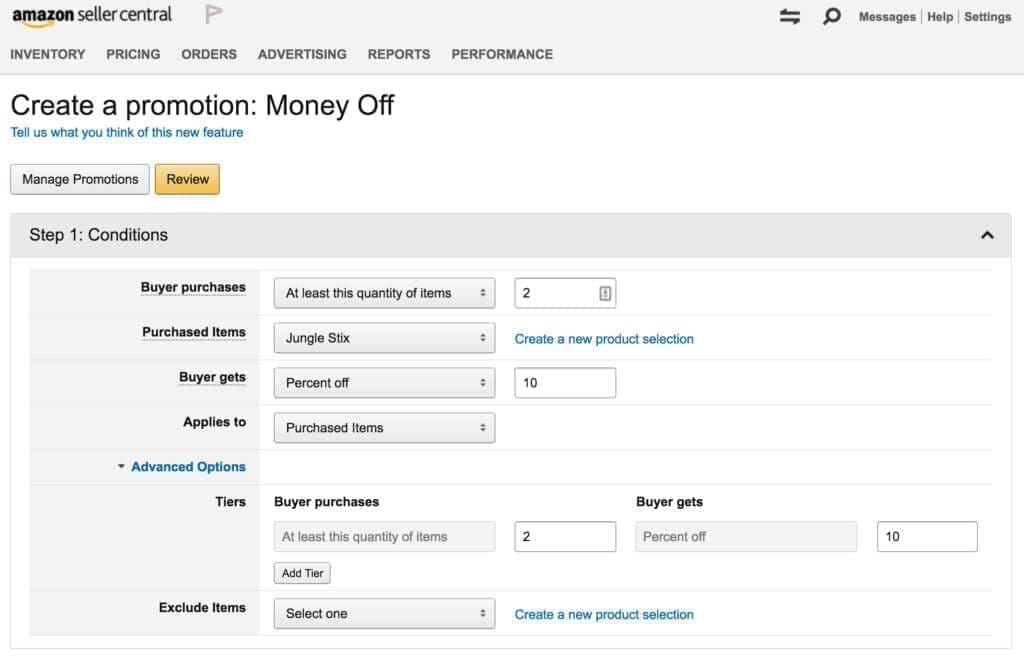The height and width of the screenshot is (662, 1024).
Task: Open search via the magnifying glass icon
Action: tap(831, 16)
